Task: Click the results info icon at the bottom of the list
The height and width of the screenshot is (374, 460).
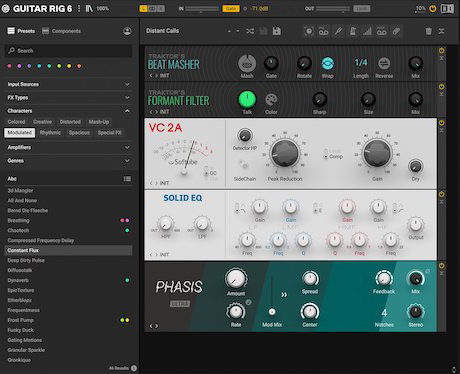Action: coord(134,368)
